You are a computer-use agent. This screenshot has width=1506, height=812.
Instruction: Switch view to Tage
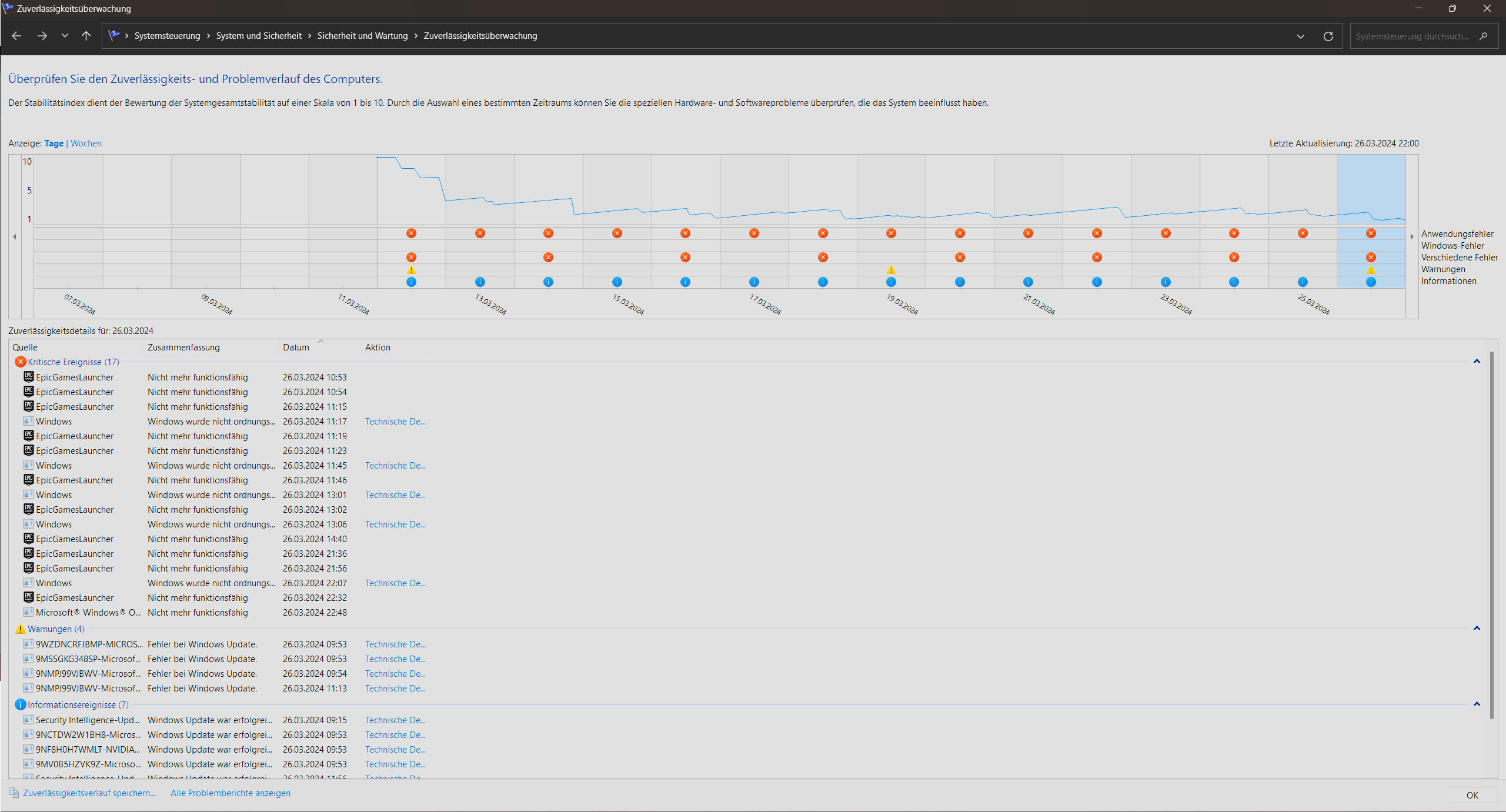pyautogui.click(x=54, y=143)
